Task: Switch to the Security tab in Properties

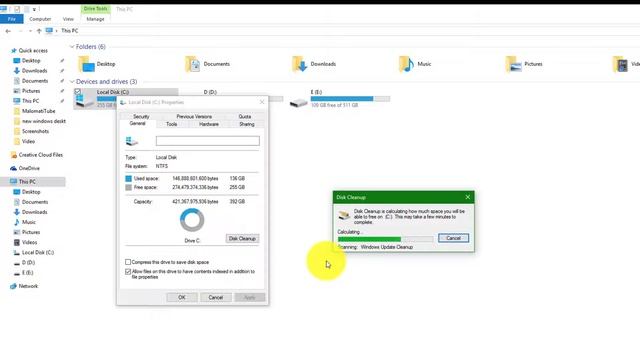Action: (141, 116)
